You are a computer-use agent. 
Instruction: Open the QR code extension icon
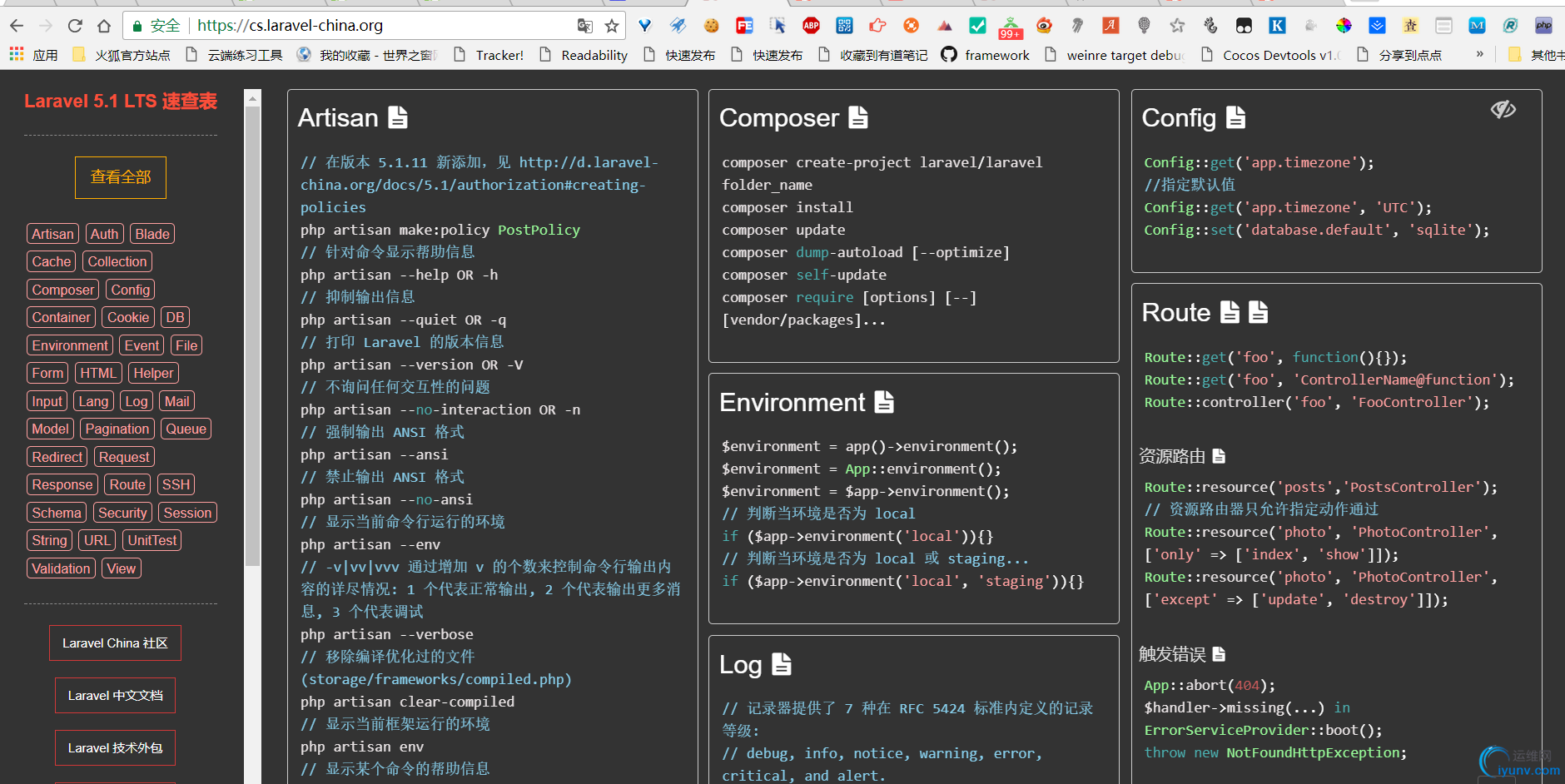pyautogui.click(x=844, y=26)
